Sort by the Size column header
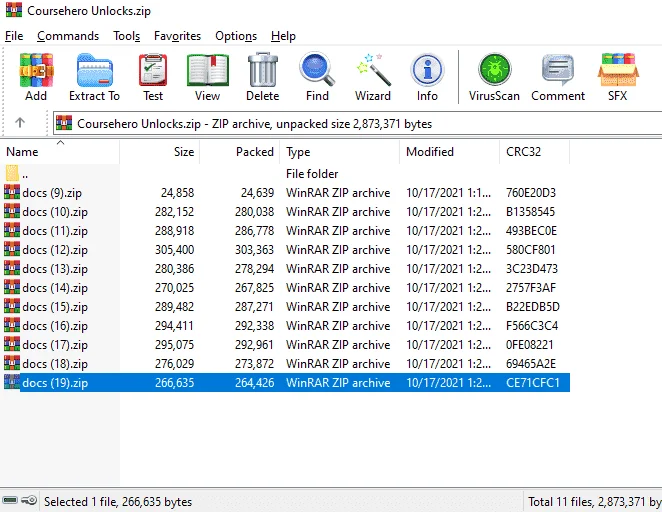 tap(160, 152)
